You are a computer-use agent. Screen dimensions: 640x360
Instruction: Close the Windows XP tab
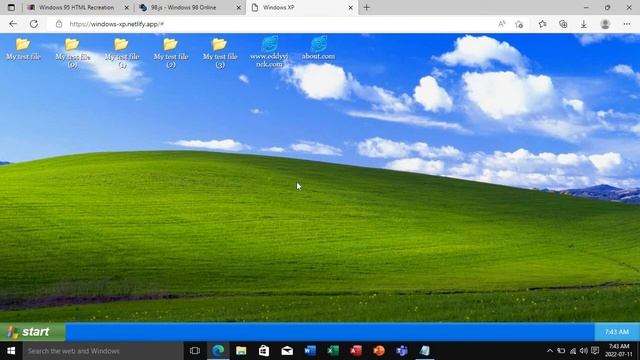pyautogui.click(x=350, y=7)
